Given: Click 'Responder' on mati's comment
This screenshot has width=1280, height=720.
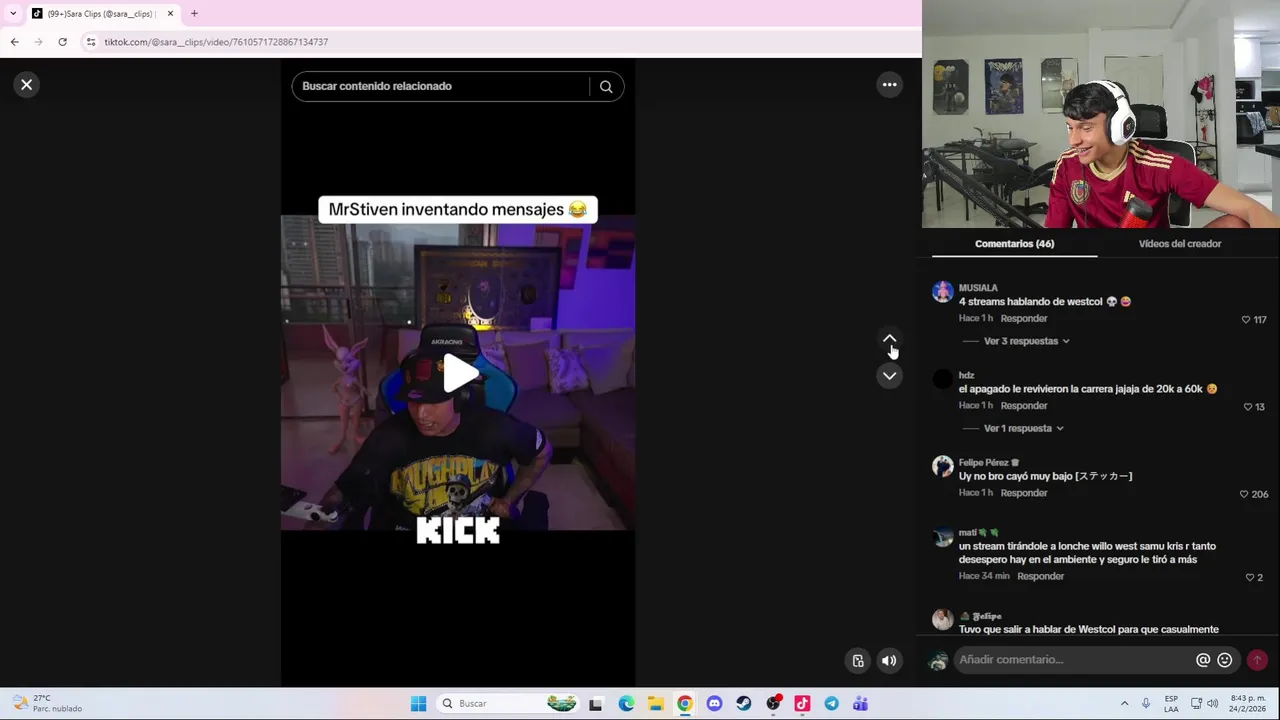Looking at the screenshot, I should tap(1040, 576).
